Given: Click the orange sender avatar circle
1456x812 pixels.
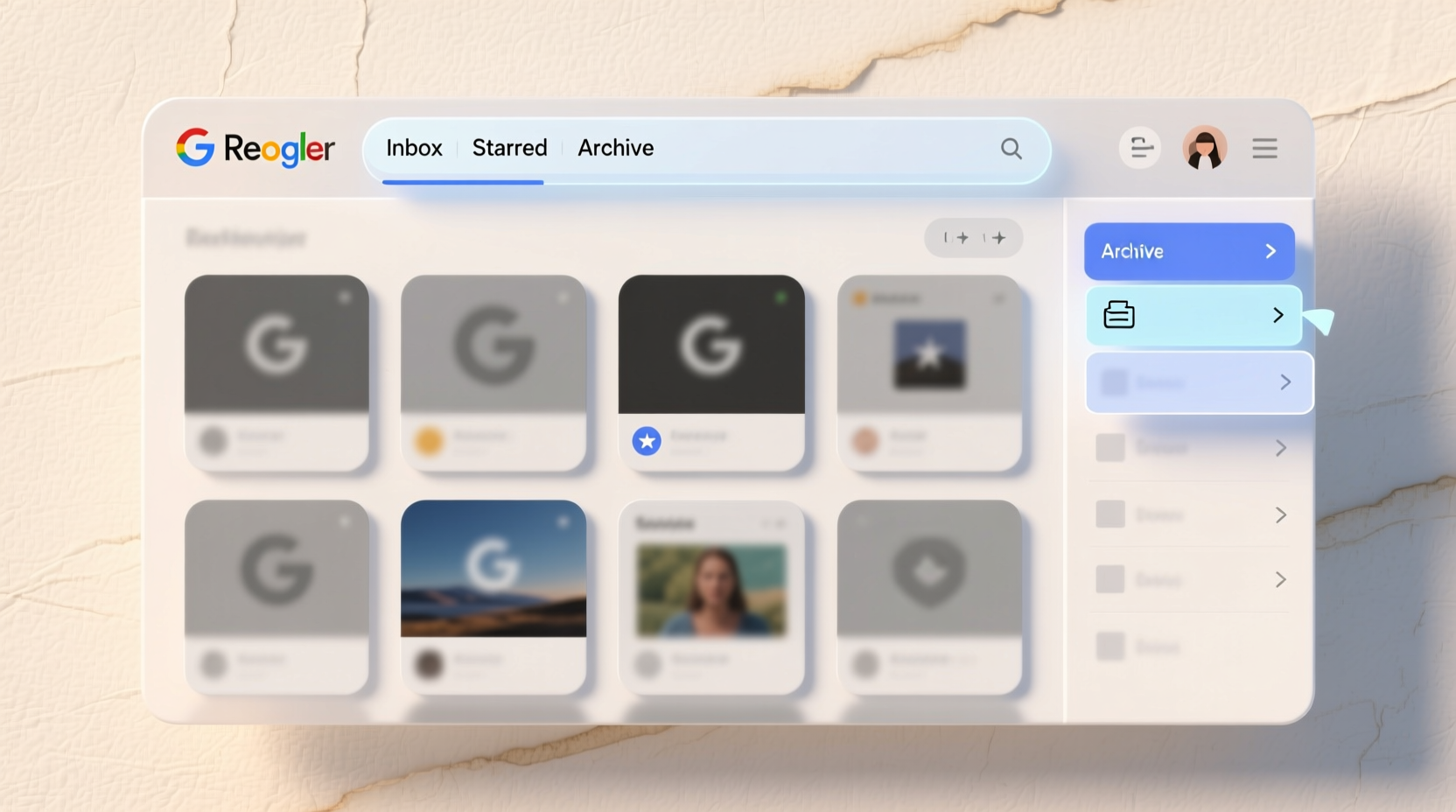Looking at the screenshot, I should [x=429, y=441].
